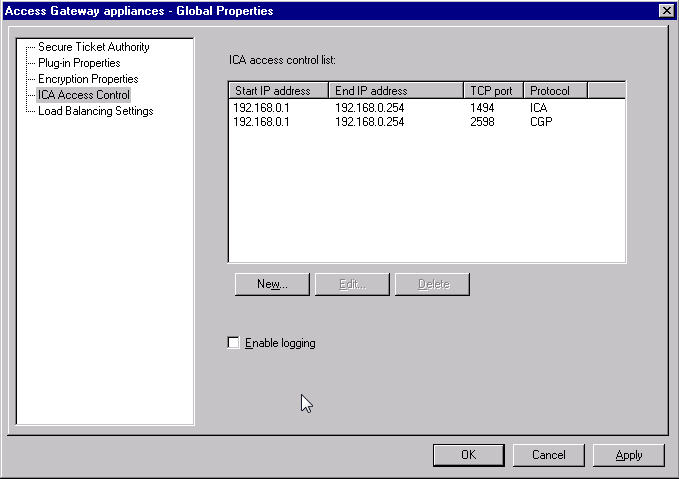679x479 pixels.
Task: Open Plug-in Properties in the tree
Action: coord(79,63)
